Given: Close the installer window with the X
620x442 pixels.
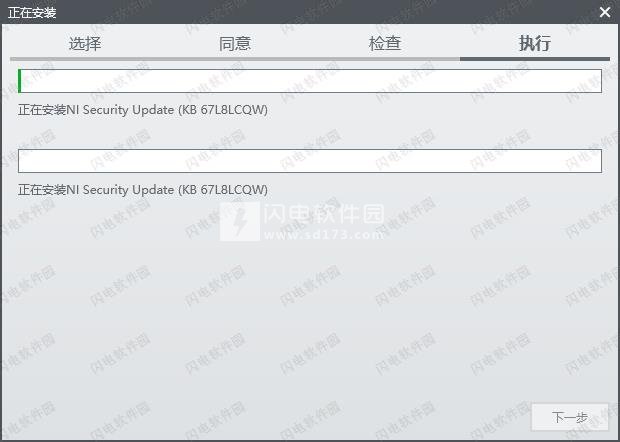Looking at the screenshot, I should click(x=605, y=12).
